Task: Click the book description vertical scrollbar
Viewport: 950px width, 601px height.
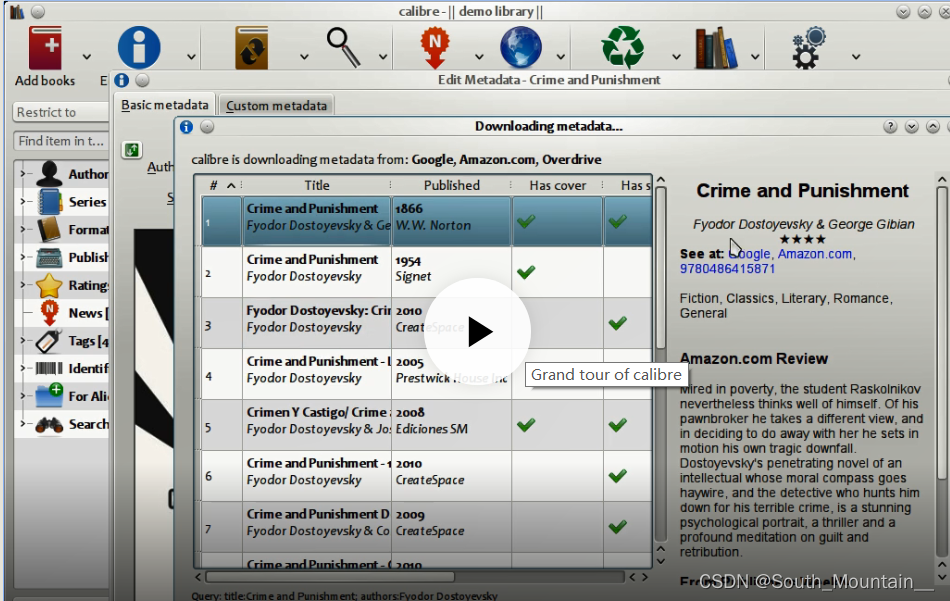Action: (x=942, y=333)
